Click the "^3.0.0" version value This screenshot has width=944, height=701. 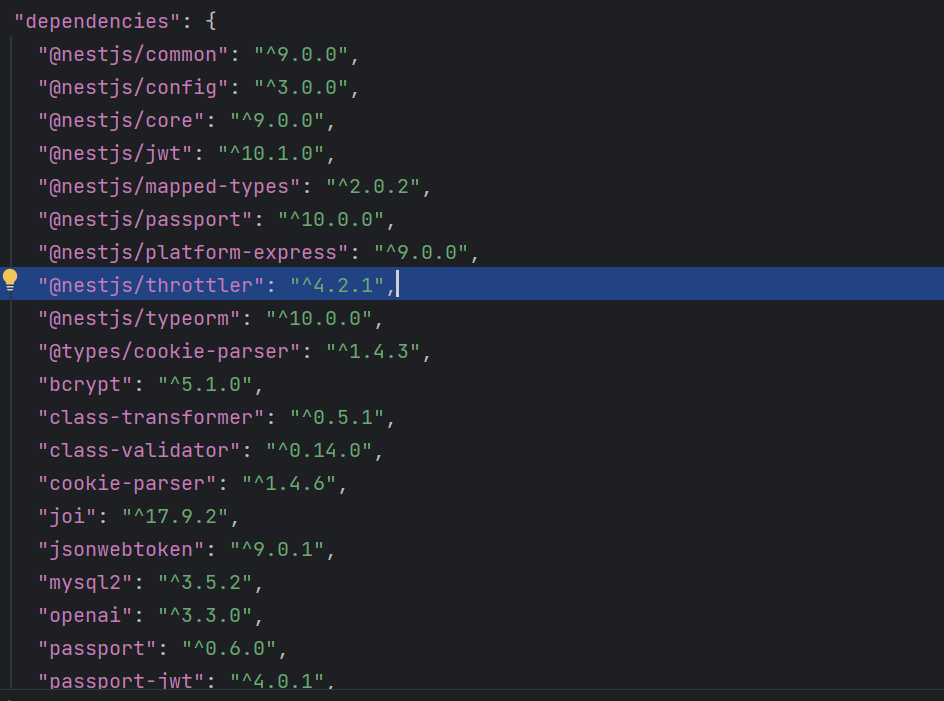[x=301, y=88]
